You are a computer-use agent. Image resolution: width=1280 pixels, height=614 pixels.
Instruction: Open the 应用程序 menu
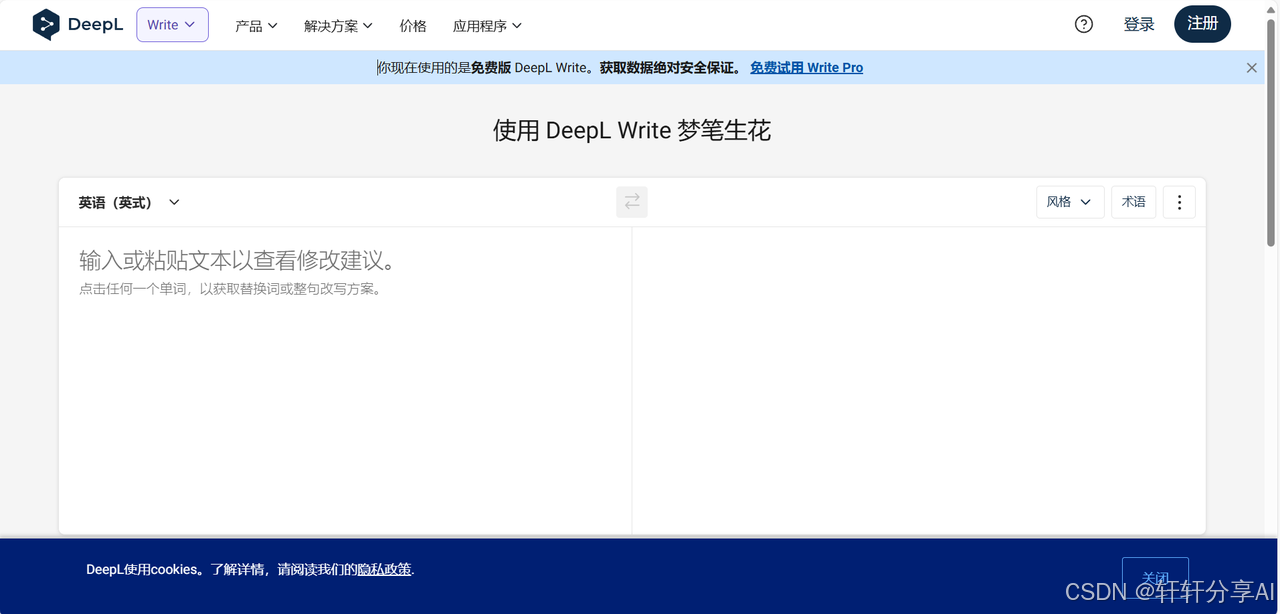486,25
